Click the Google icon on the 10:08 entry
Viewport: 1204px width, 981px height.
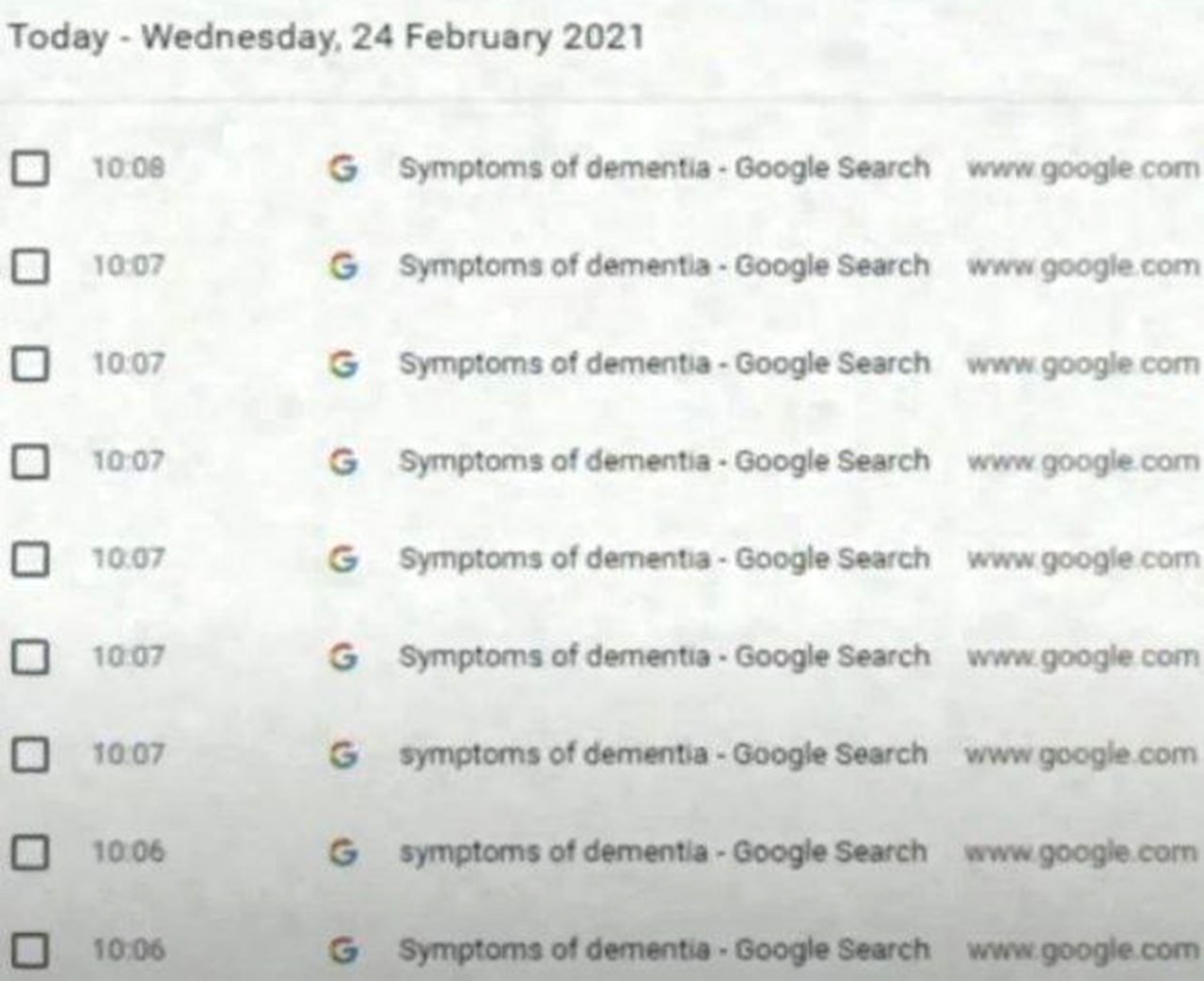coord(343,168)
